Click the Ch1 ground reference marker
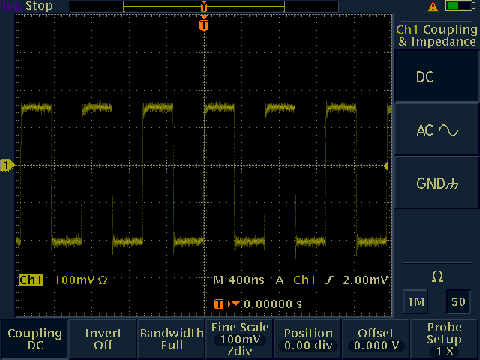This screenshot has width=480, height=360. click(7, 165)
